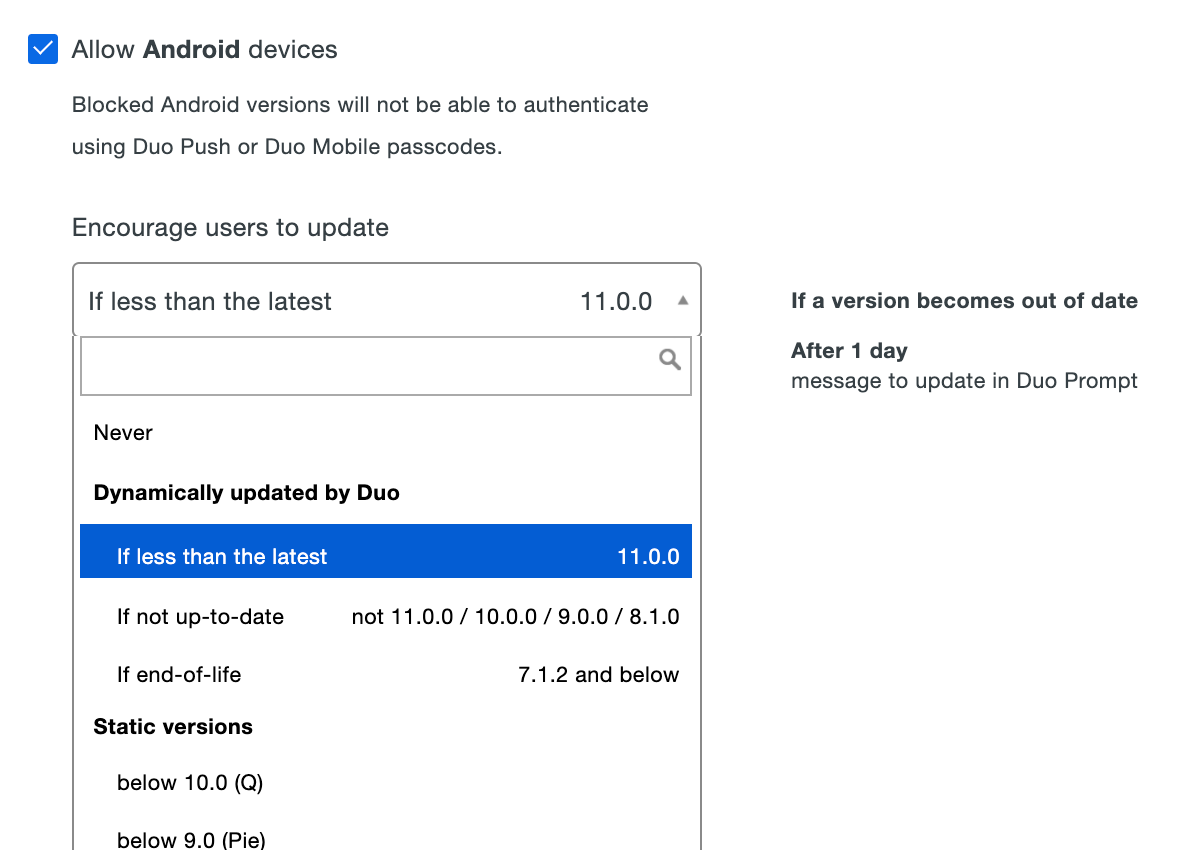Choose If not up-to-date option
Screen dimensions: 1200x850
(x=386, y=616)
